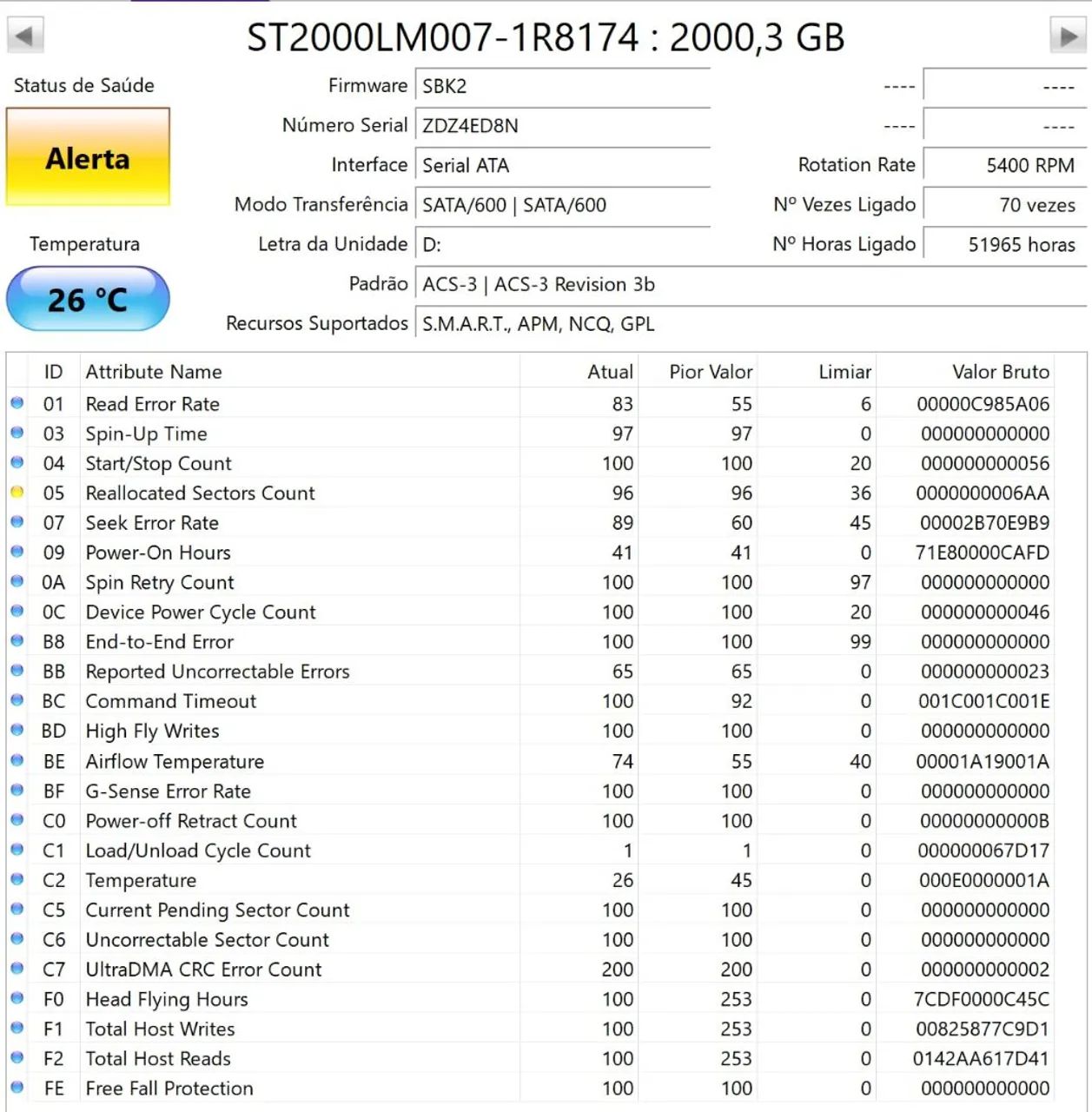This screenshot has height=1112, width=1092.
Task: Click the blue status dot for Device Power Cycle Count
Action: point(17,612)
